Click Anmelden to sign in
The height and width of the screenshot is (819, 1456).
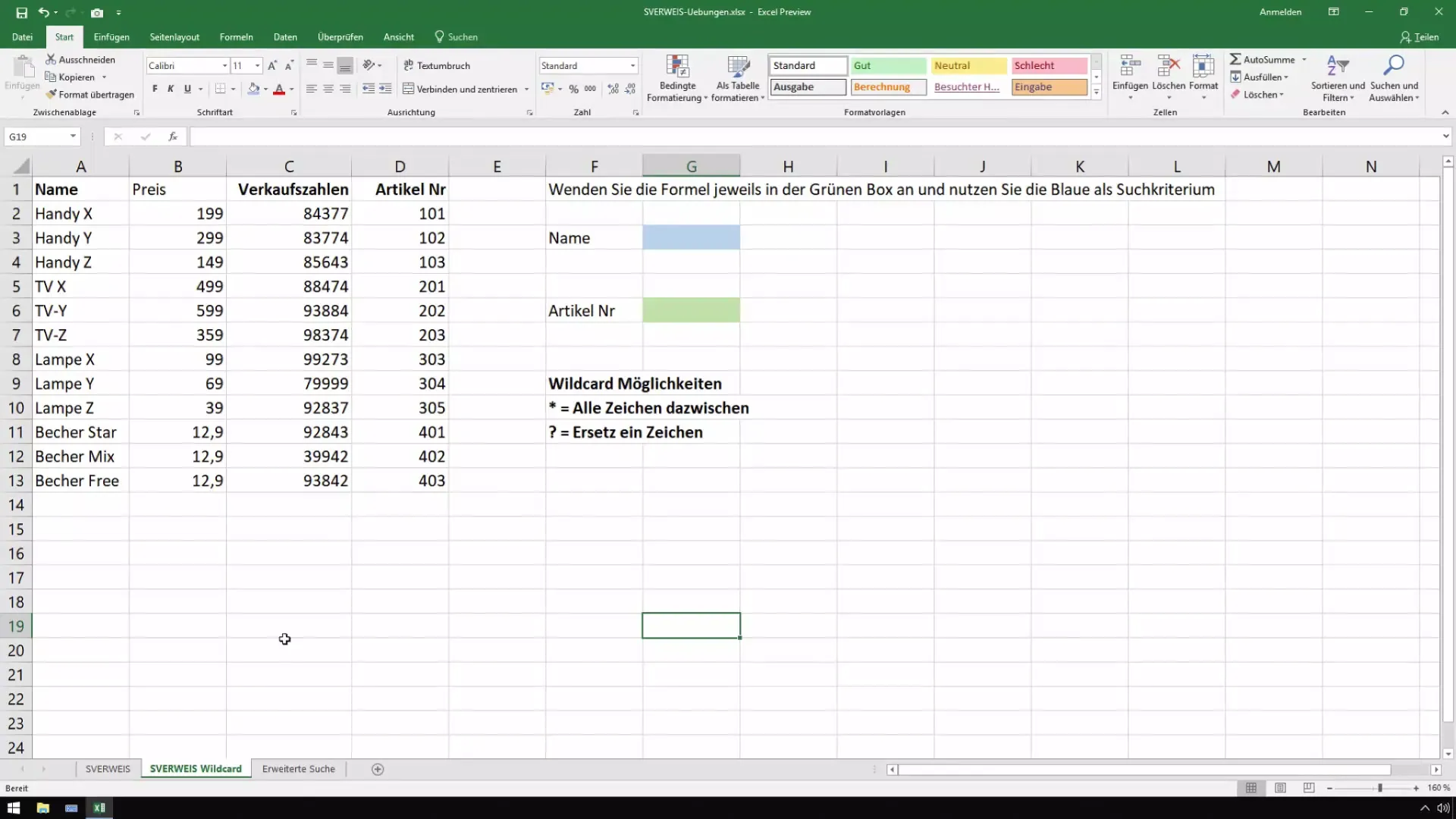click(1280, 12)
